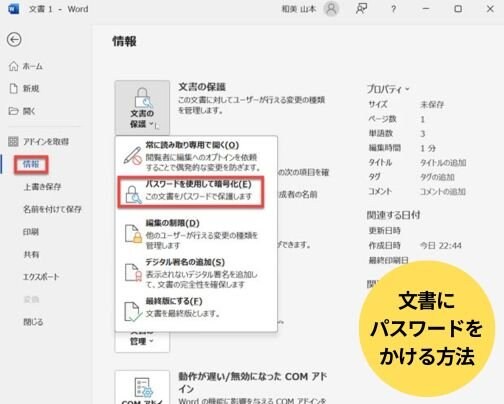The height and width of the screenshot is (404, 504).
Task: Select 開く in the sidebar
Action: point(22,111)
